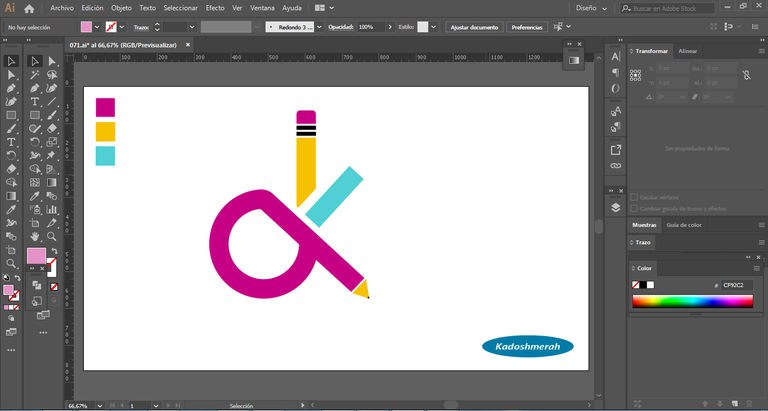Viewport: 768px width, 411px height.
Task: Select the Mesh tool
Action: tap(35, 183)
